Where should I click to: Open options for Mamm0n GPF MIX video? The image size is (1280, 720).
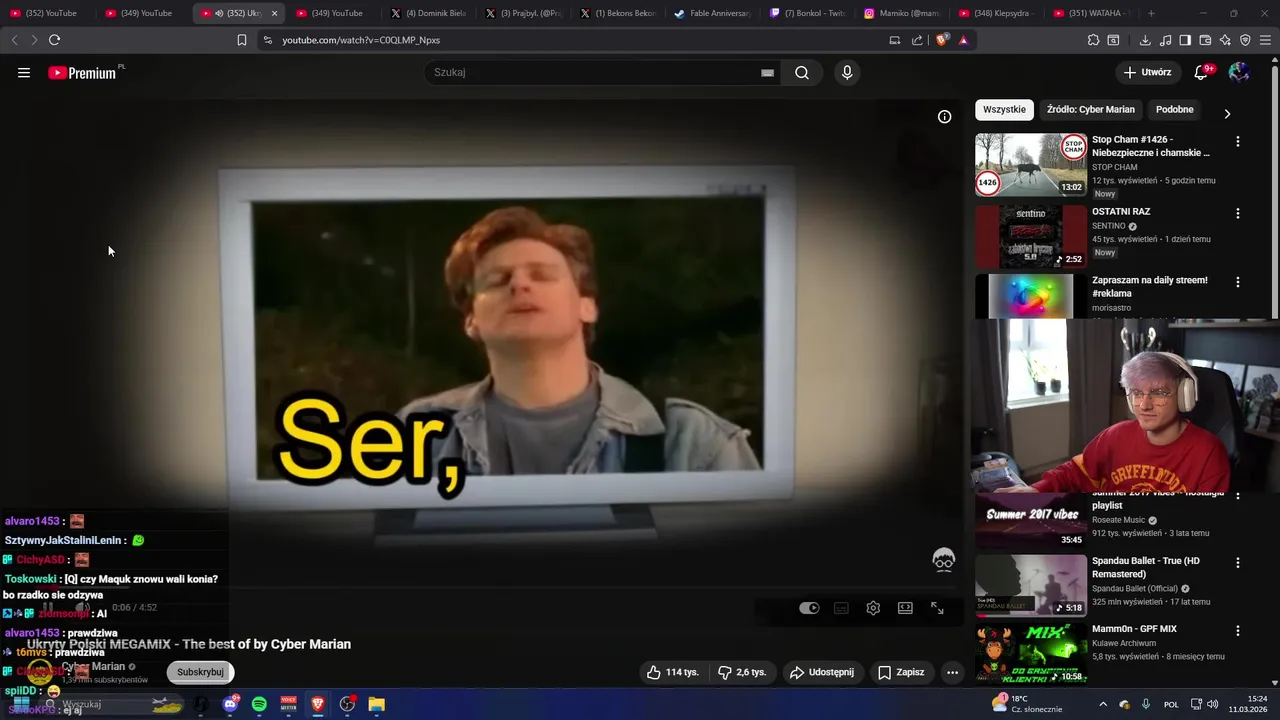[1238, 631]
